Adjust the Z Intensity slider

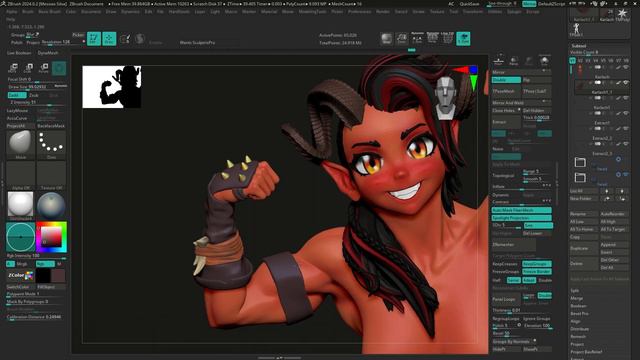[x=37, y=103]
